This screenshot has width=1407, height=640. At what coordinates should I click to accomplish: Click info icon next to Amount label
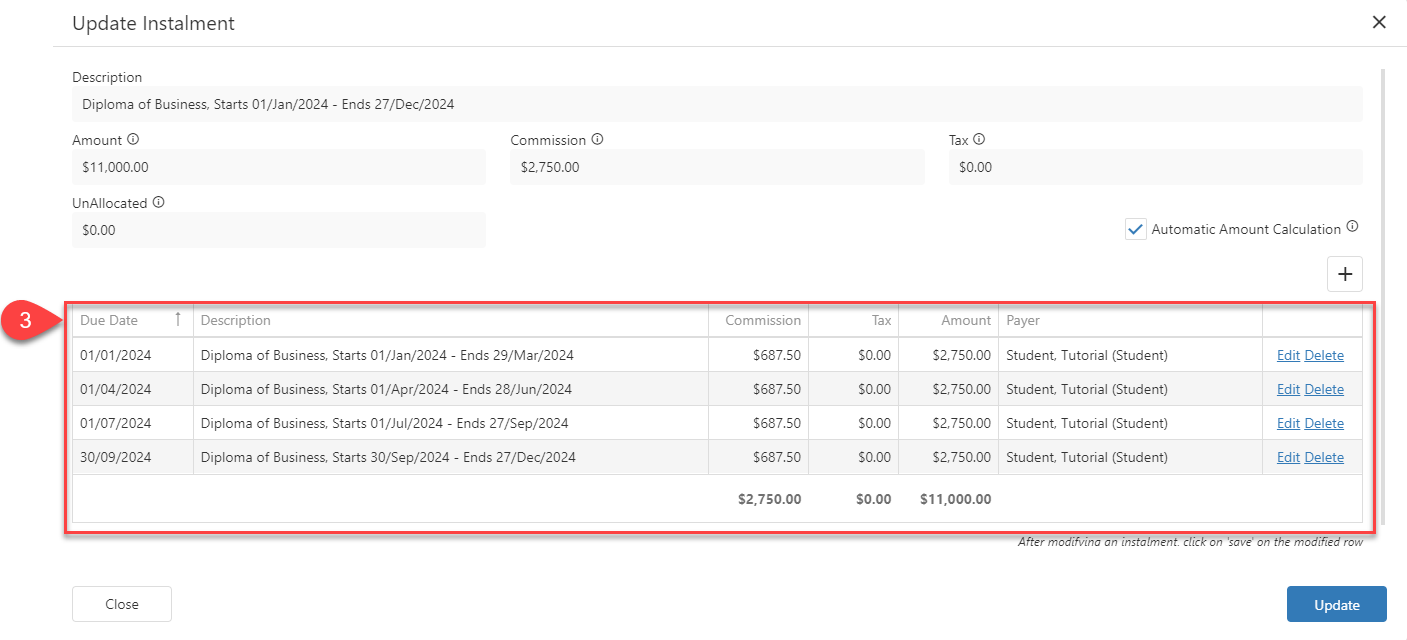(x=133, y=140)
